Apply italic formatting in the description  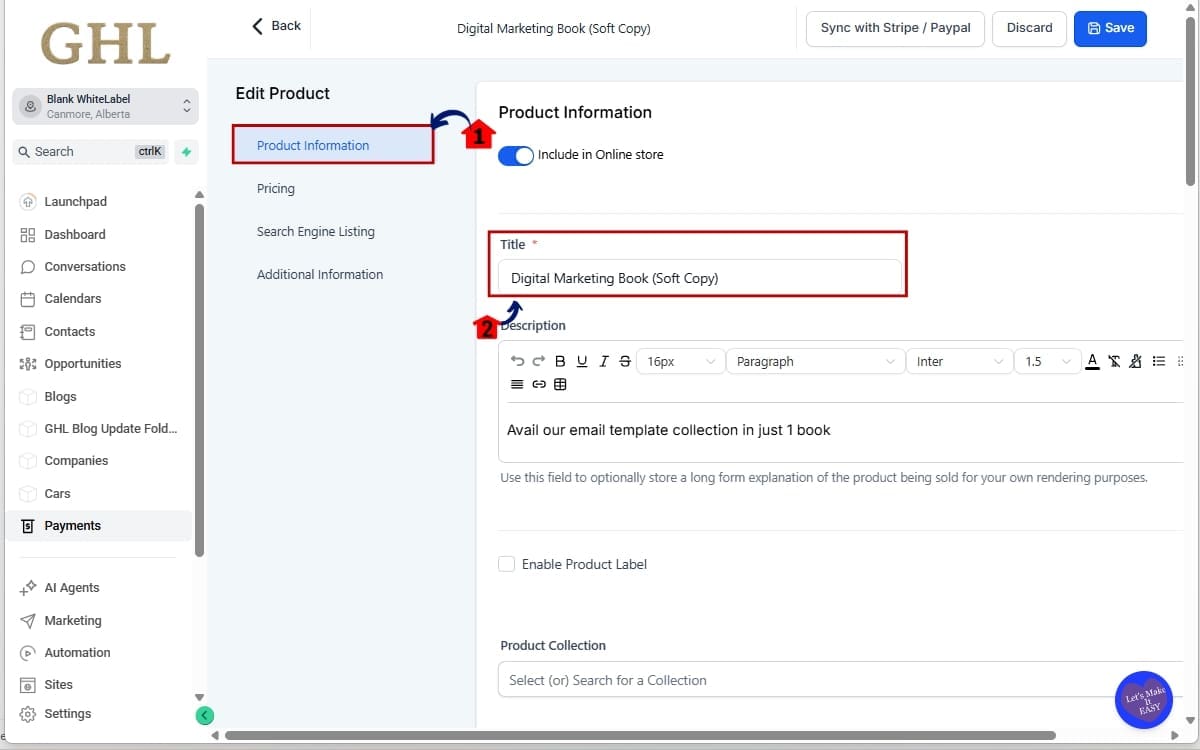(x=603, y=361)
